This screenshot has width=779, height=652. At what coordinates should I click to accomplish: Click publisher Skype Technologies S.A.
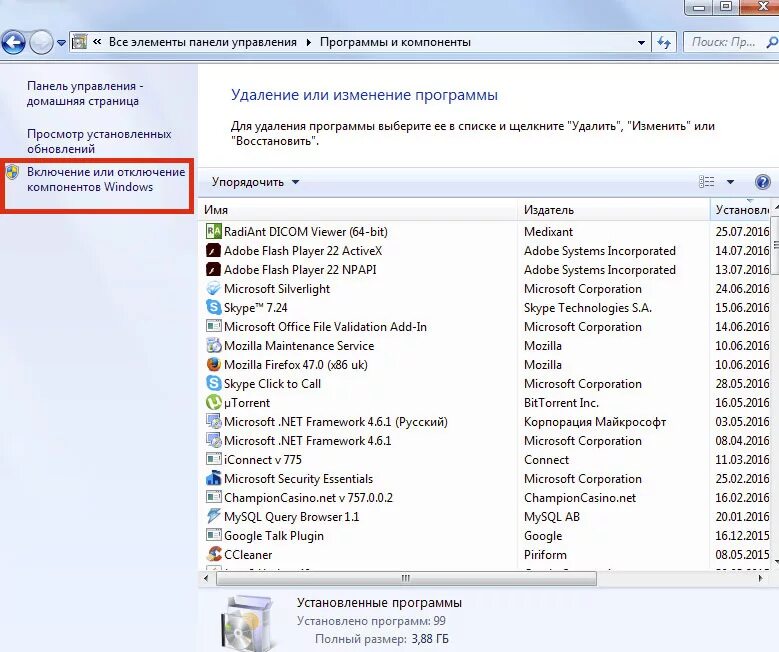[588, 308]
